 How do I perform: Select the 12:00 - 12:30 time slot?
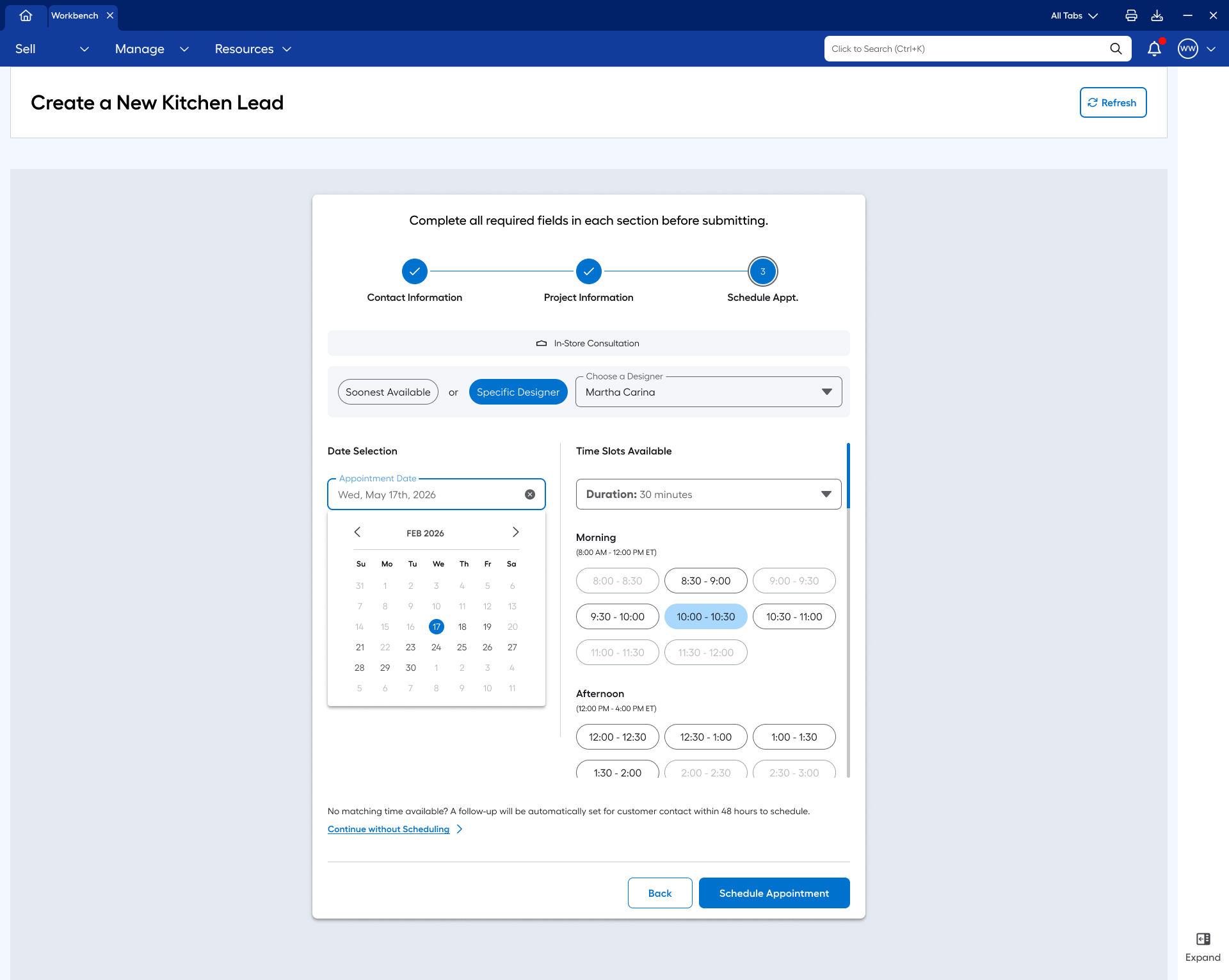click(618, 737)
